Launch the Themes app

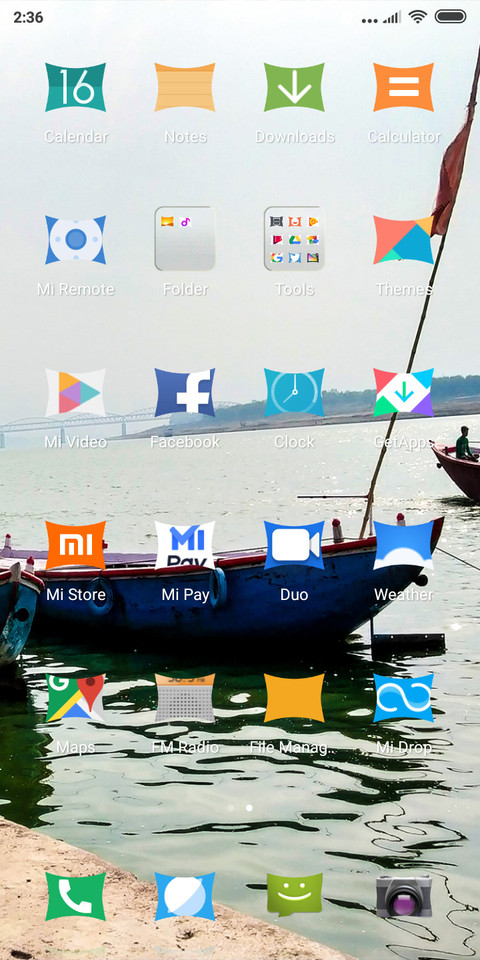[x=403, y=239]
